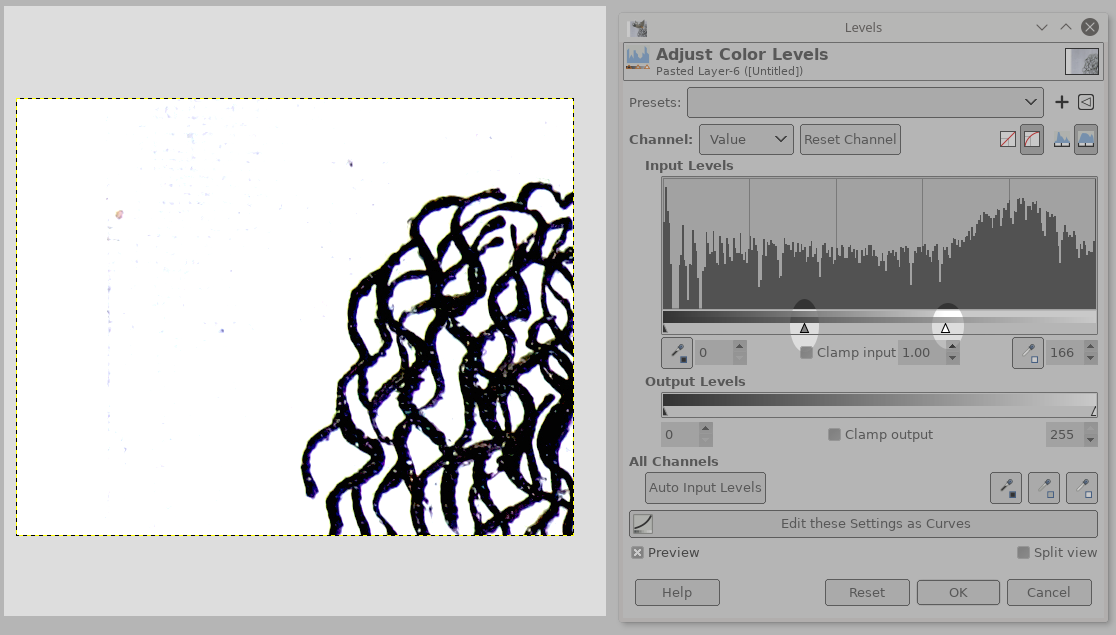The image size is (1116, 635).
Task: Click the low input value field
Action: (x=714, y=352)
